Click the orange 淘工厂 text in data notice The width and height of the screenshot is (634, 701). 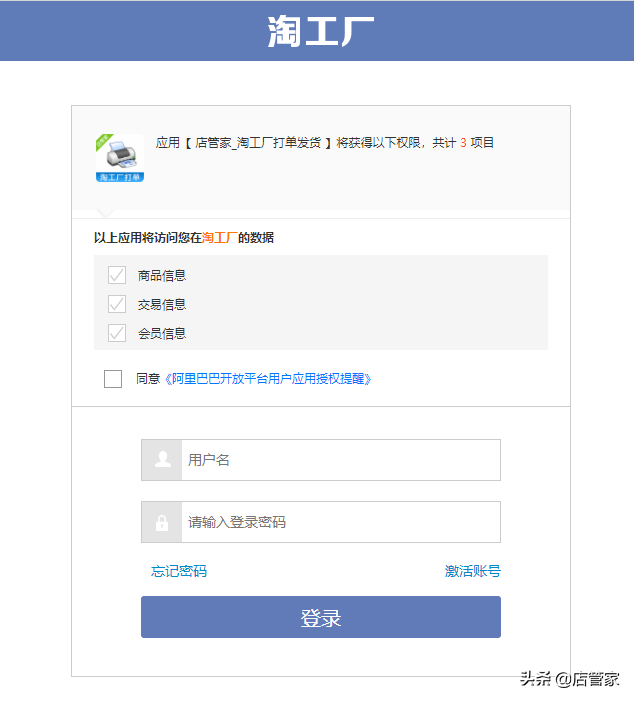click(x=219, y=238)
